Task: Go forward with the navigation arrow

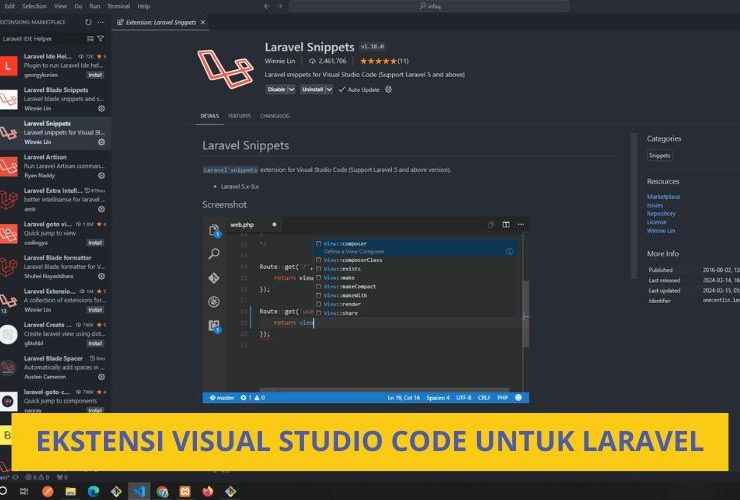Action: [279, 6]
